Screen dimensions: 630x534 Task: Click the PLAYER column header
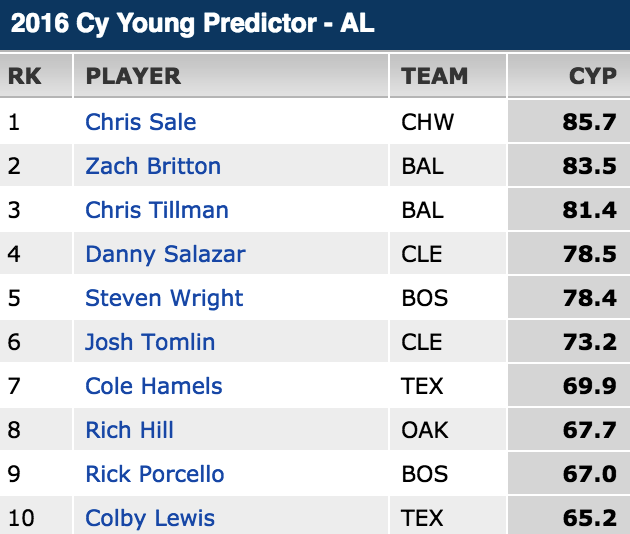point(133,76)
